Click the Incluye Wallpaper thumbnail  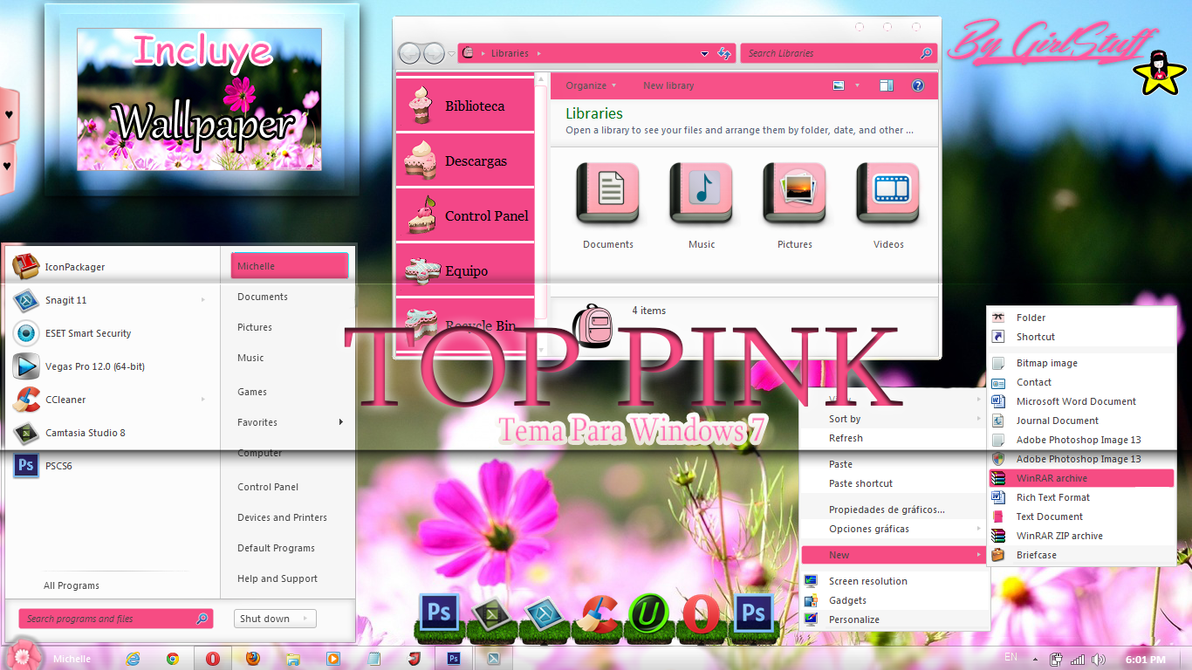[199, 100]
